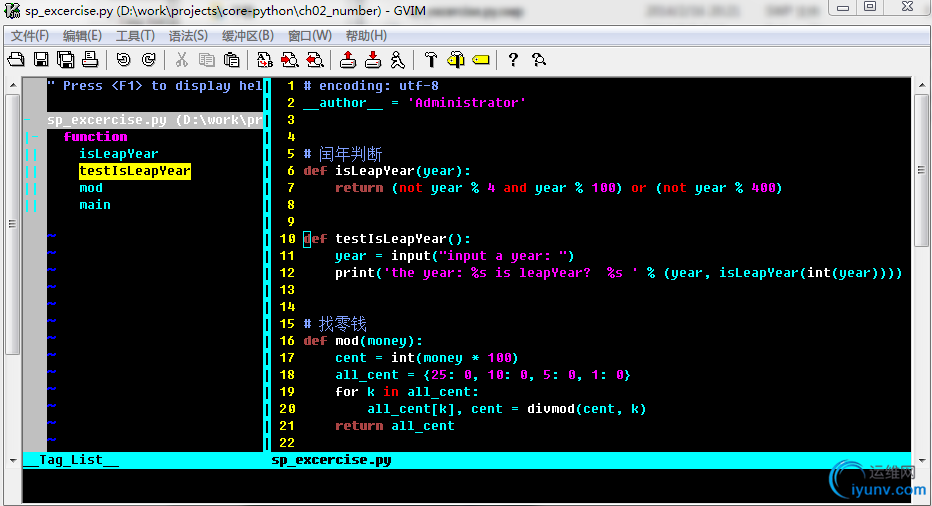Click the '# 找零钱' comment line
This screenshot has width=932, height=506.
[x=335, y=324]
